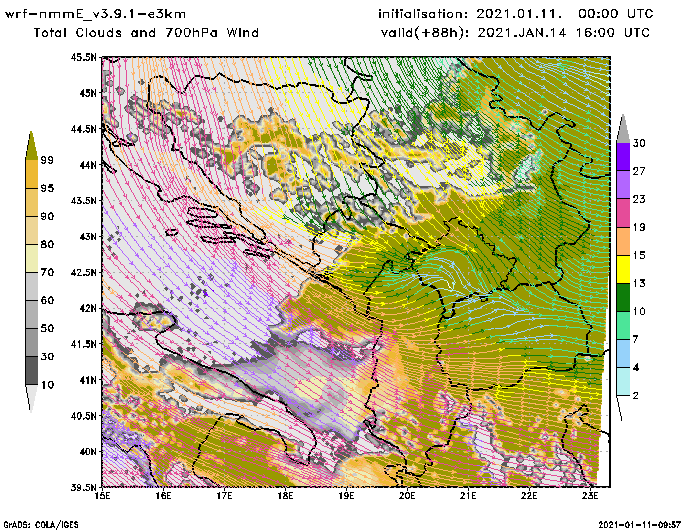Click the valid time '2021.JAN.14 16:00 UTC'

coord(564,33)
